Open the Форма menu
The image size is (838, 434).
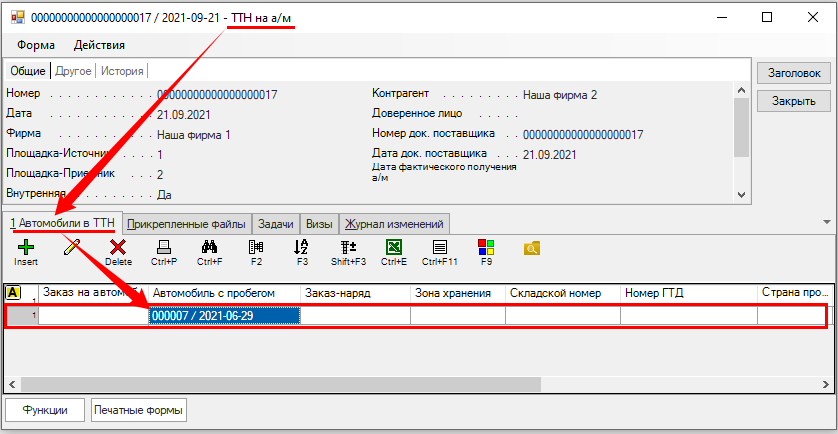[x=36, y=45]
